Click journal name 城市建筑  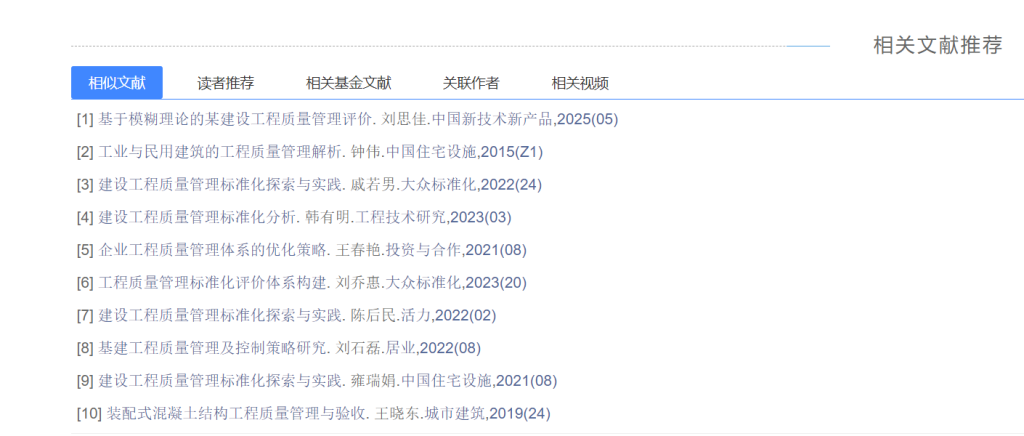click(455, 413)
